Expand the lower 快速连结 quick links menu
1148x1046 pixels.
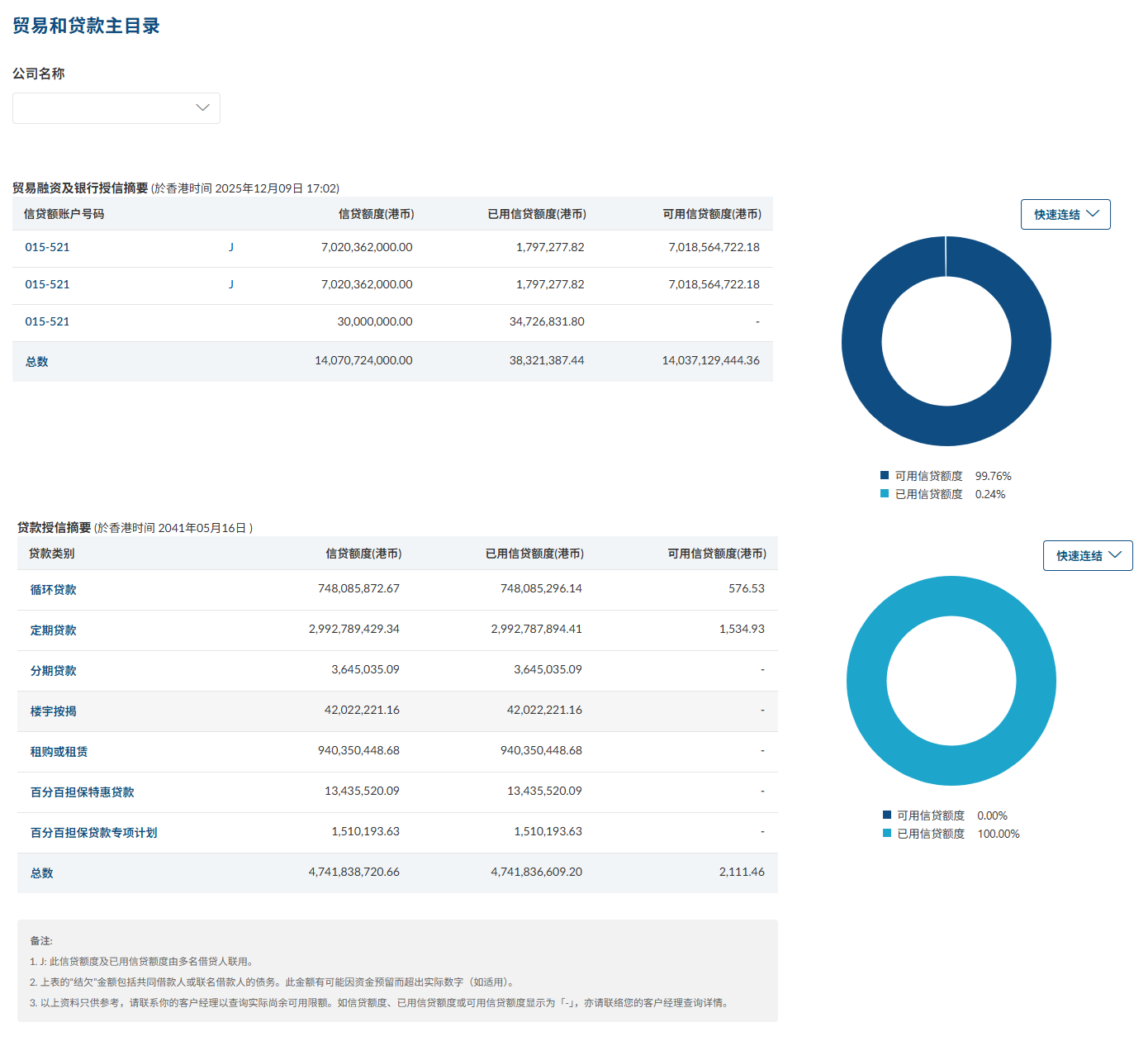1088,556
